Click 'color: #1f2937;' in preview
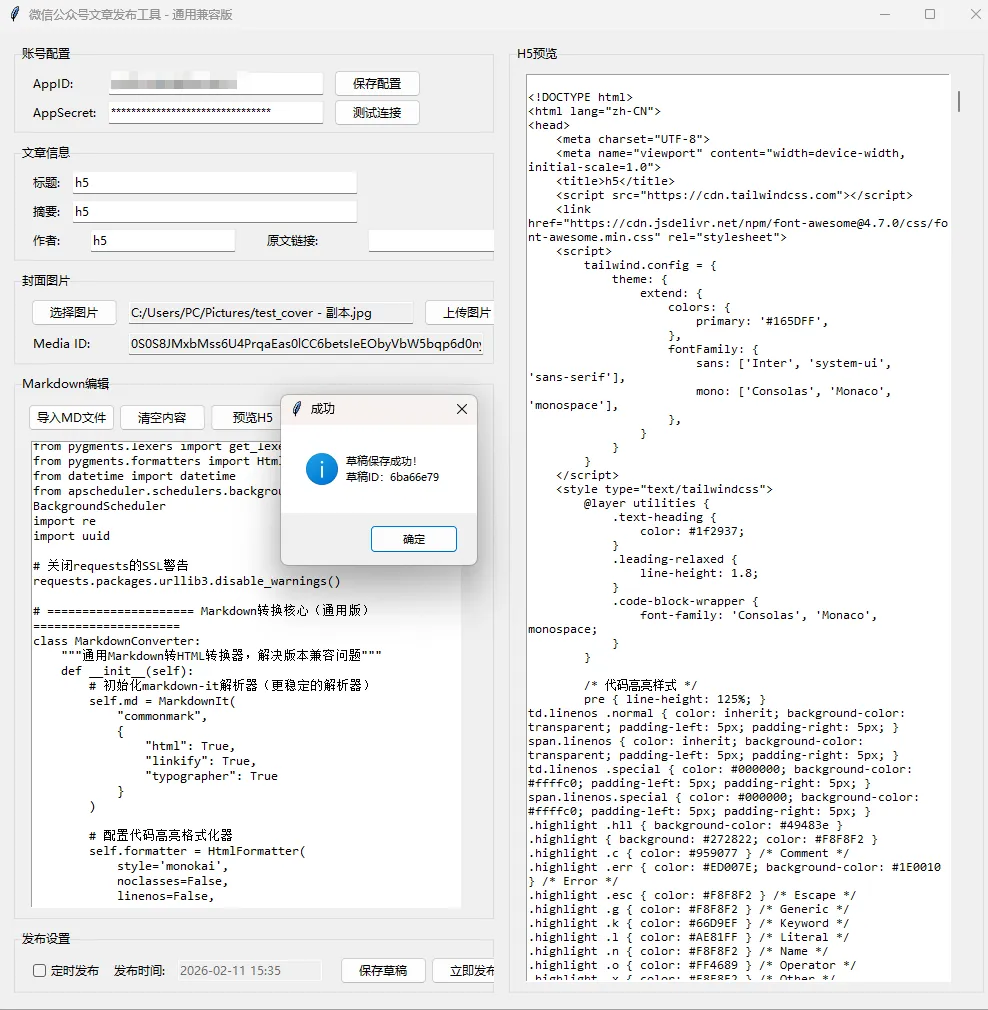The width and height of the screenshot is (988, 1010). coord(692,531)
